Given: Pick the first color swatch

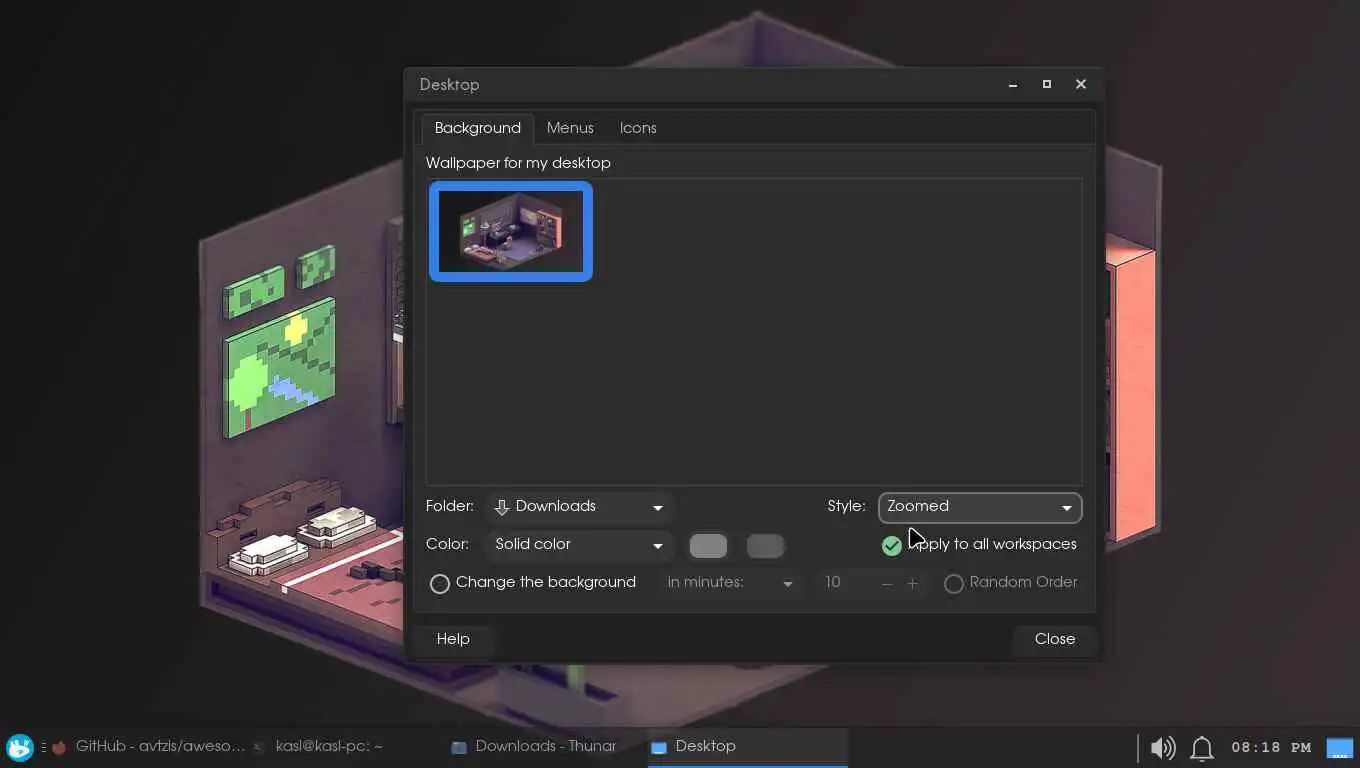Looking at the screenshot, I should coord(708,546).
